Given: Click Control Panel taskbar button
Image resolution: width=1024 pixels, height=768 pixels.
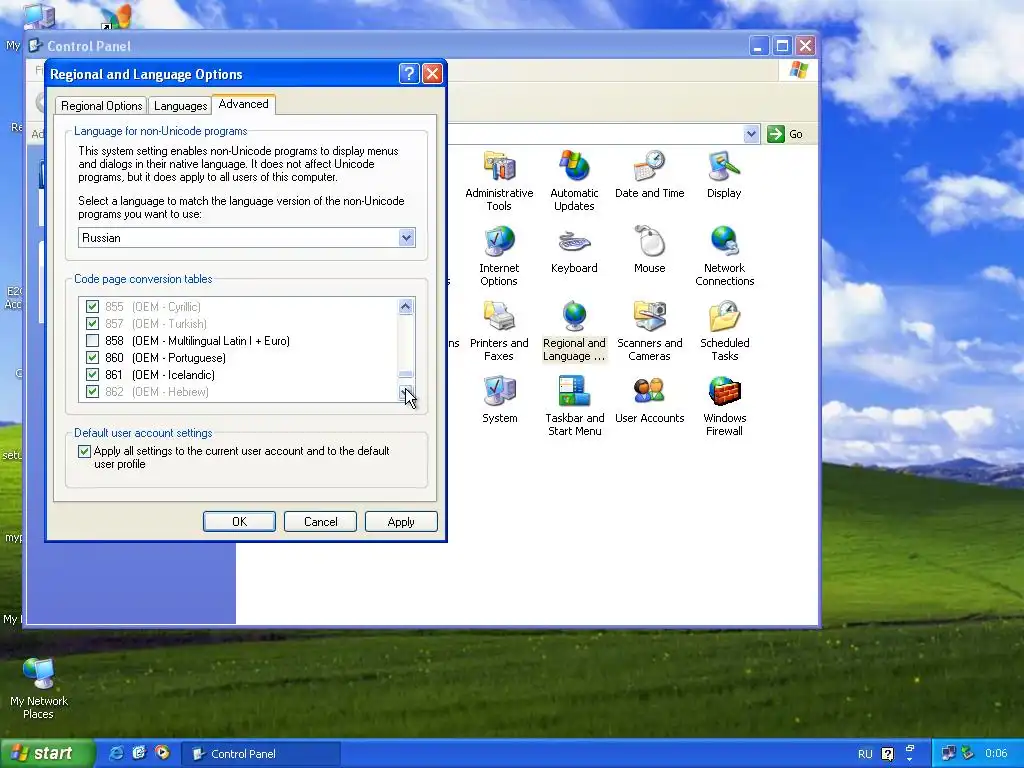Looking at the screenshot, I should tap(260, 754).
